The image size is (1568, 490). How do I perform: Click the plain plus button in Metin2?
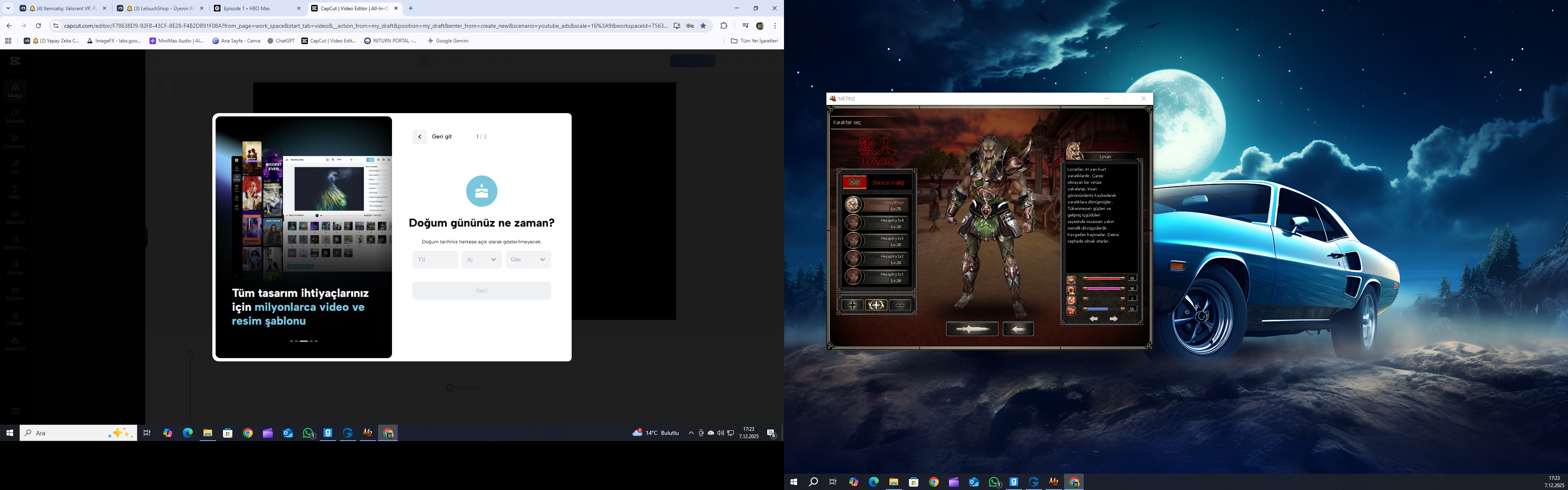[852, 305]
